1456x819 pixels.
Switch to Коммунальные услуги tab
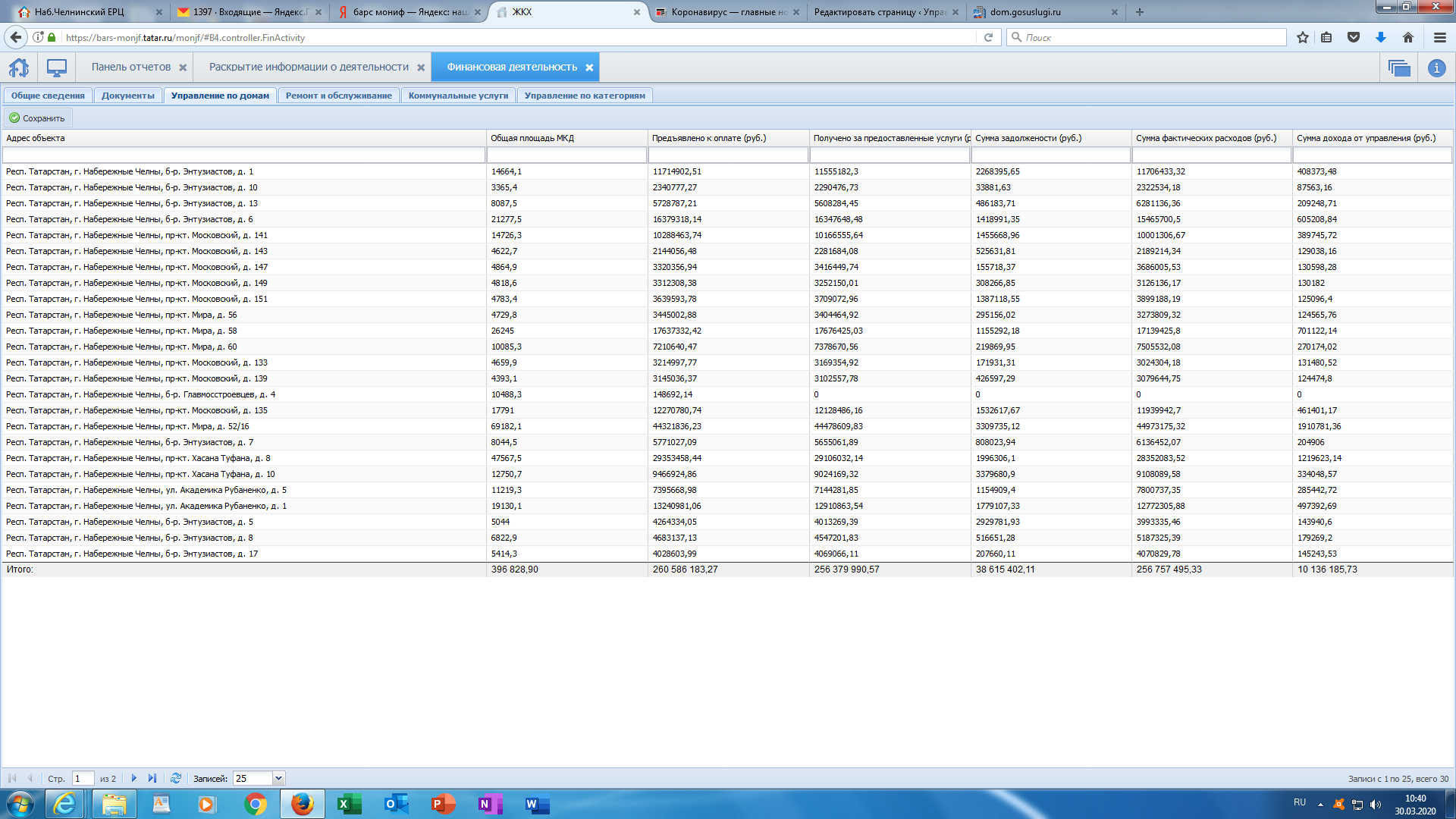tap(458, 96)
